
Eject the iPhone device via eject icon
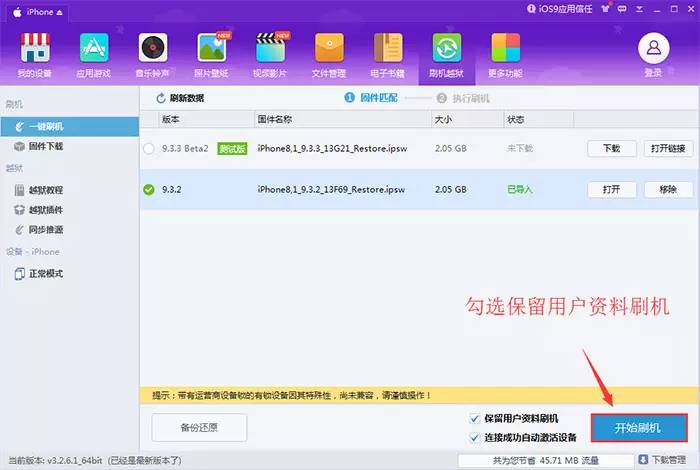[x=59, y=12]
